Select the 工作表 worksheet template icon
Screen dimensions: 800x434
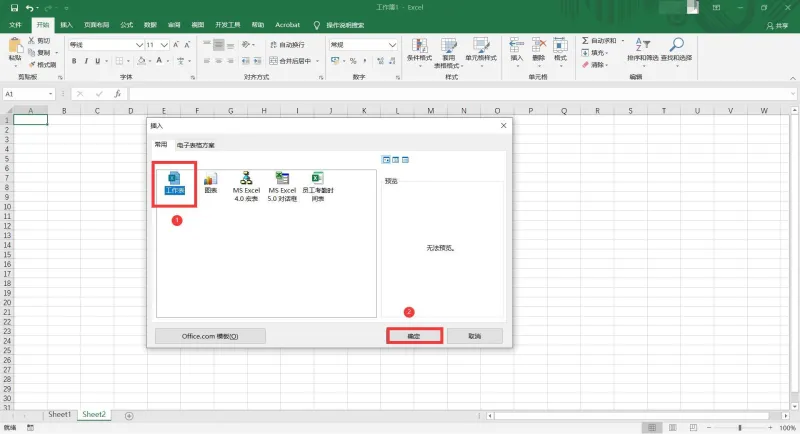[174, 184]
